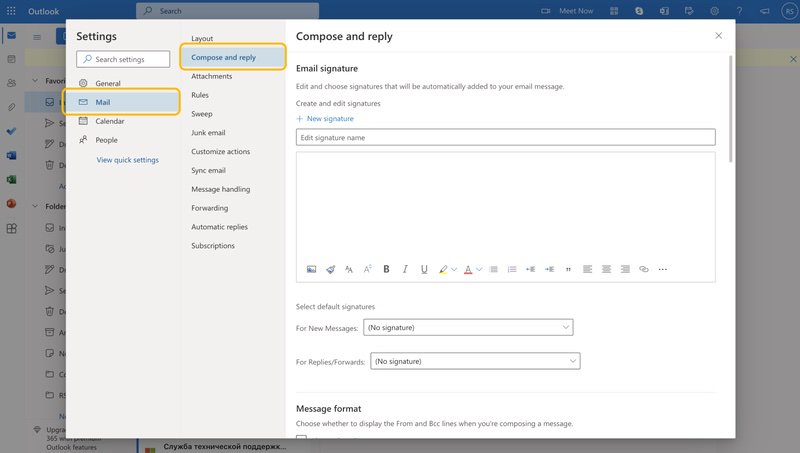
Task: Apply superscript formatting in the signature toolbar
Action: [367, 269]
